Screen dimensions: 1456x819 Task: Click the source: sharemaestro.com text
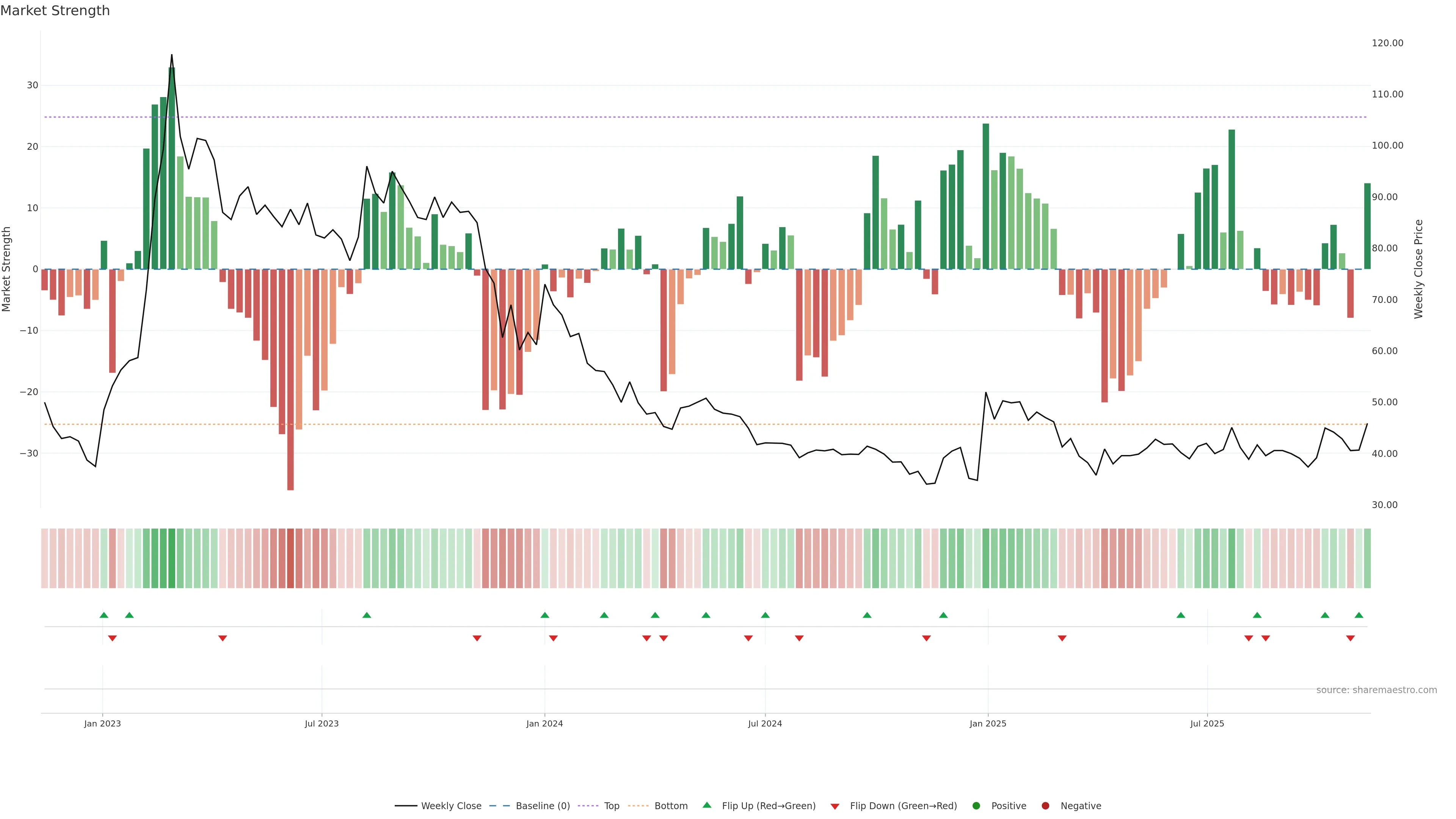[x=1376, y=690]
